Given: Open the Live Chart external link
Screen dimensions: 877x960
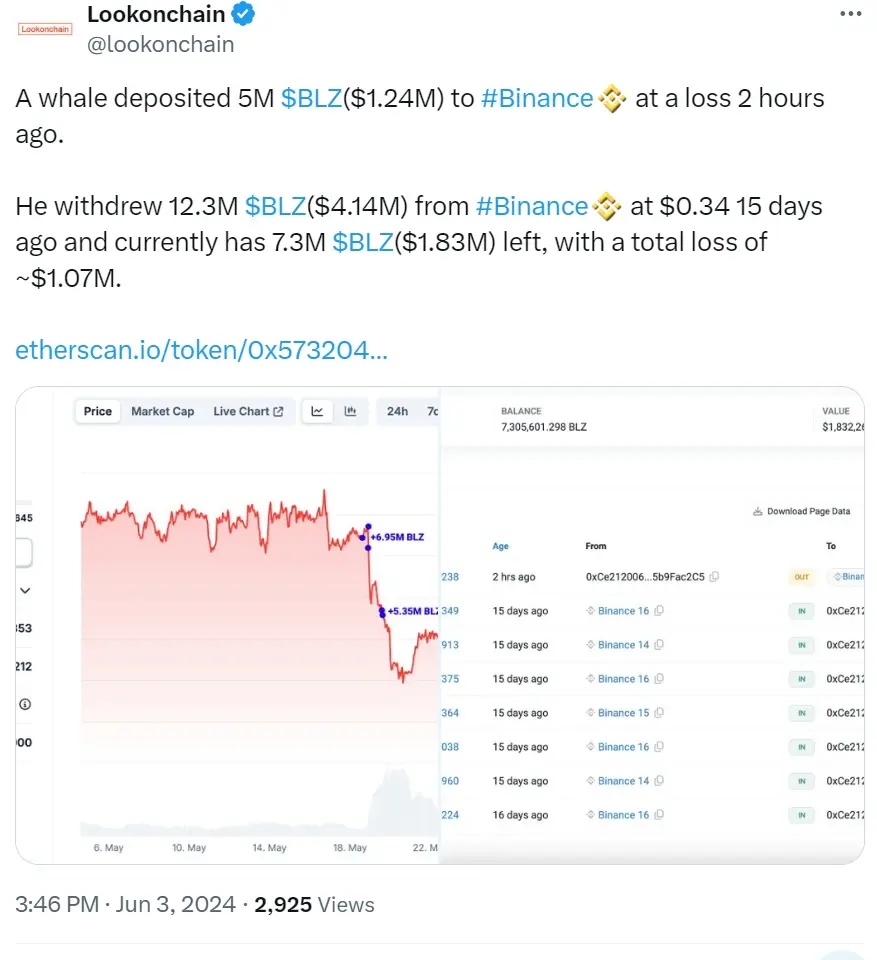Looking at the screenshot, I should pyautogui.click(x=248, y=411).
